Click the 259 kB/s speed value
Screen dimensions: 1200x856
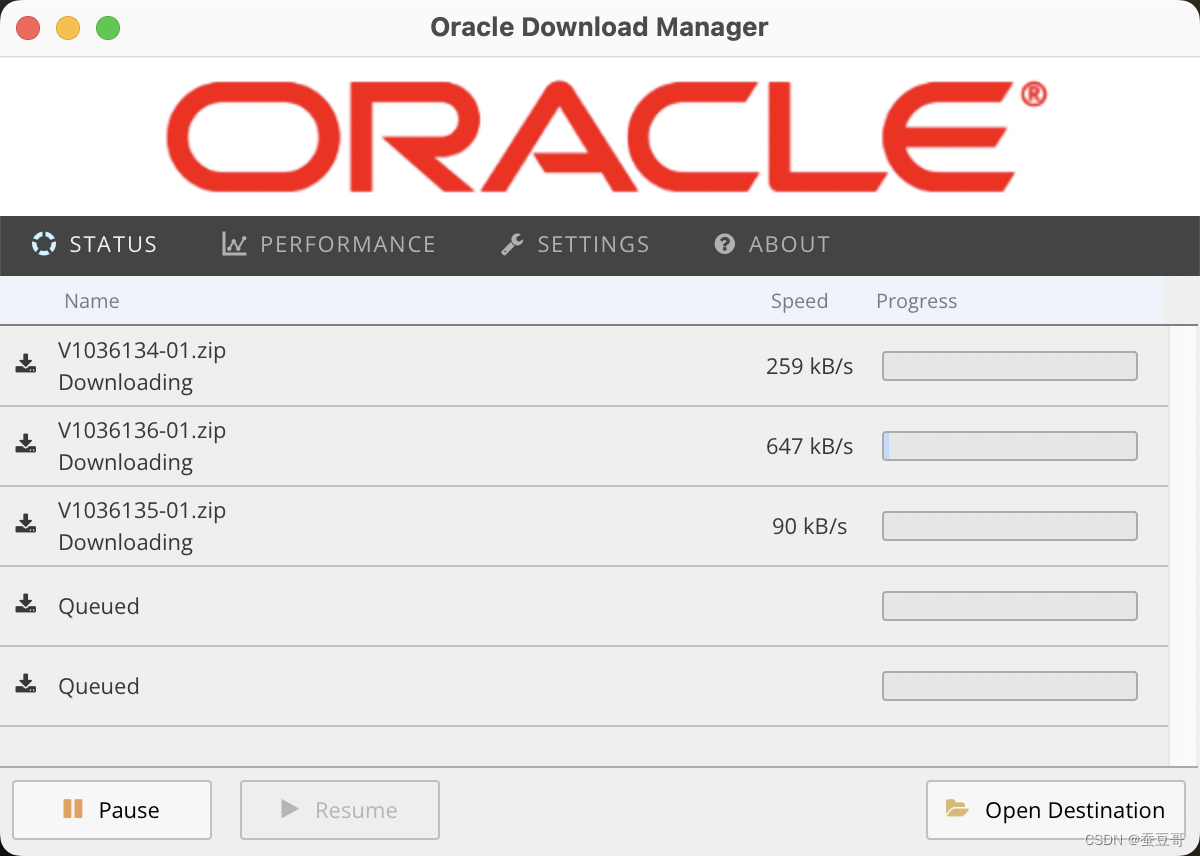810,366
